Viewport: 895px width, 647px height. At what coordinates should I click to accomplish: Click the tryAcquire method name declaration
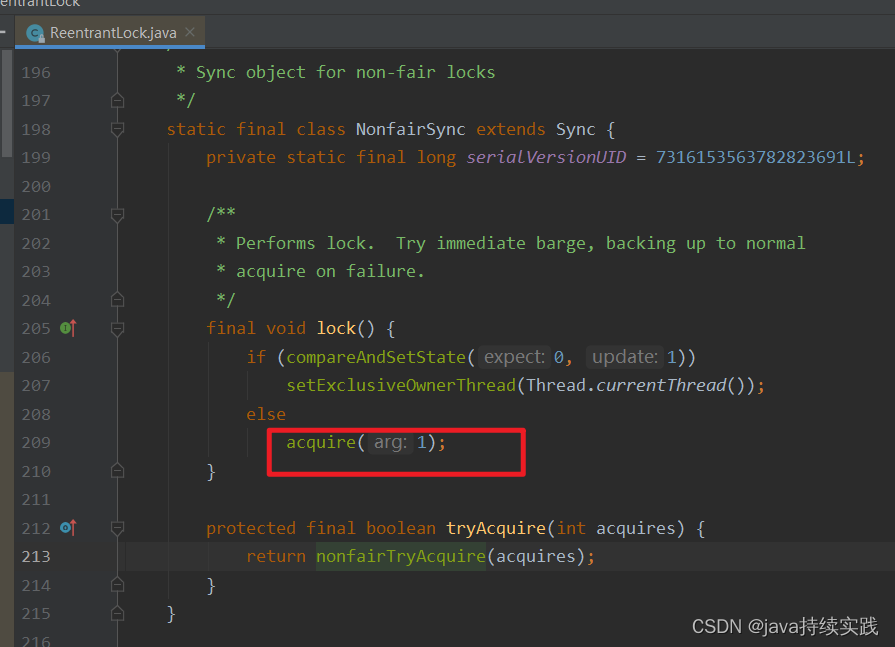click(x=495, y=528)
